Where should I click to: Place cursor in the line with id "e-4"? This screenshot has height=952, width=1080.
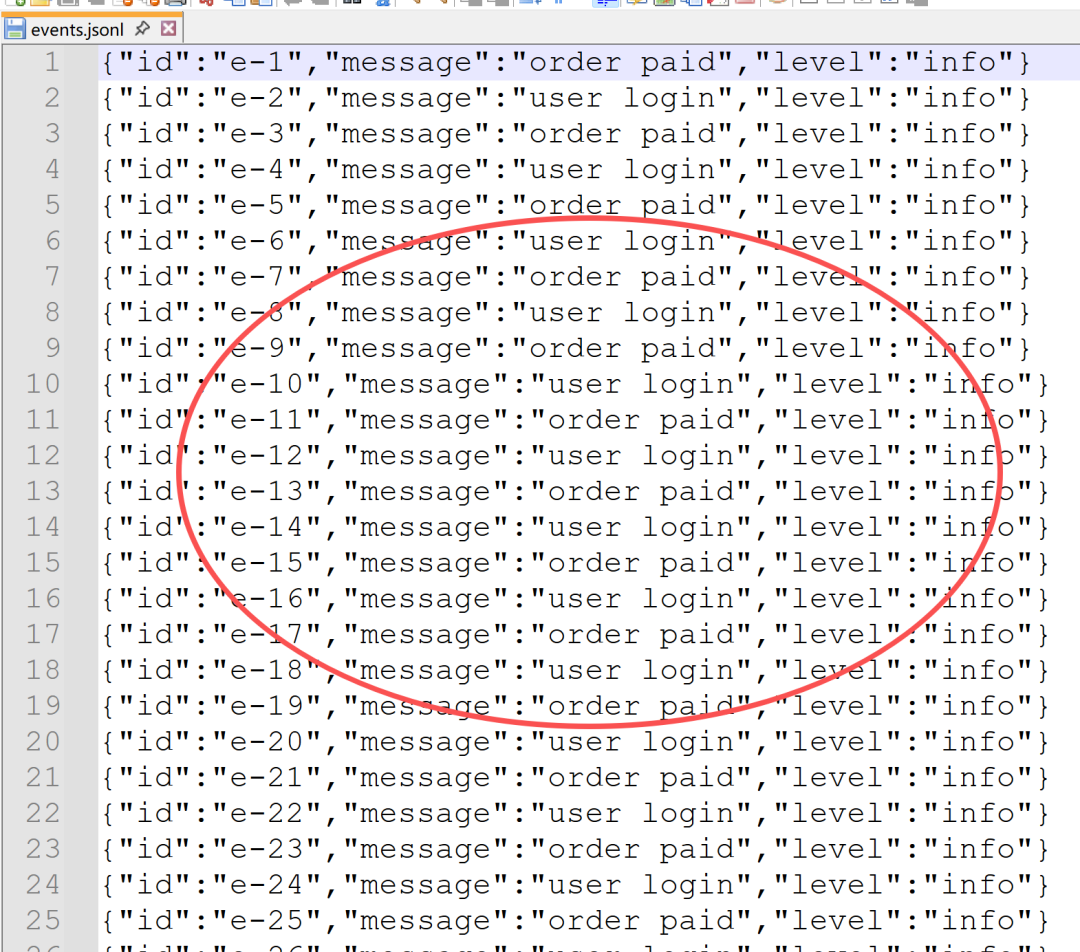click(x=565, y=170)
